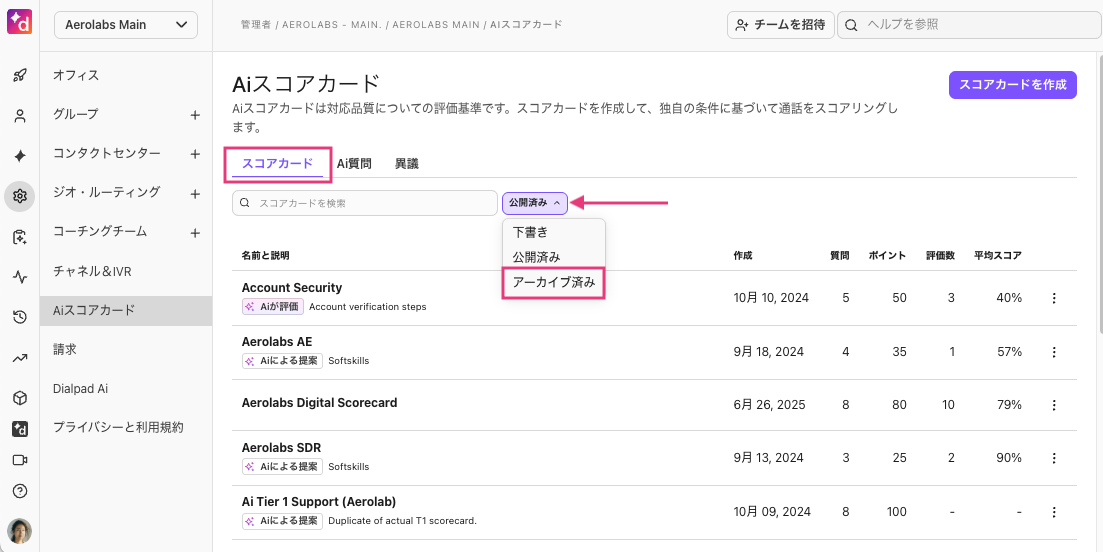The image size is (1103, 552).
Task: Add a coaching team with plus icon
Action: tap(196, 233)
